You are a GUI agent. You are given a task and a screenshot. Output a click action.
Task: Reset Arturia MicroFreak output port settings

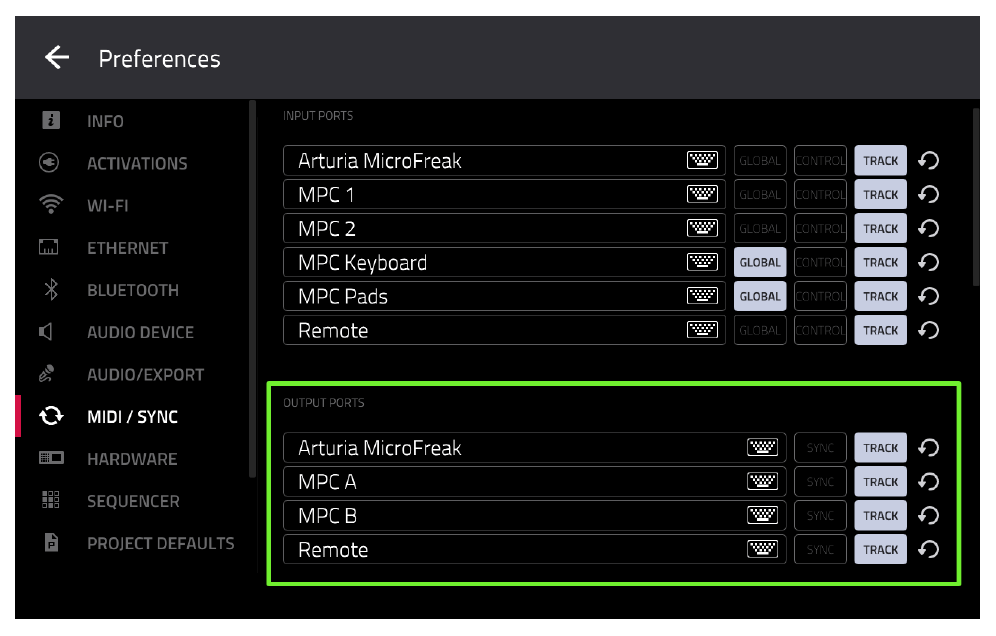(929, 447)
